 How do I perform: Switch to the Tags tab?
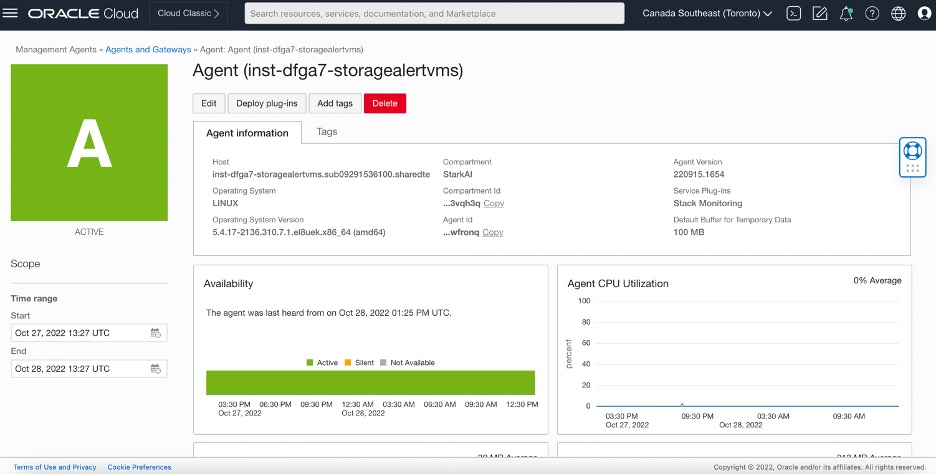pyautogui.click(x=327, y=132)
